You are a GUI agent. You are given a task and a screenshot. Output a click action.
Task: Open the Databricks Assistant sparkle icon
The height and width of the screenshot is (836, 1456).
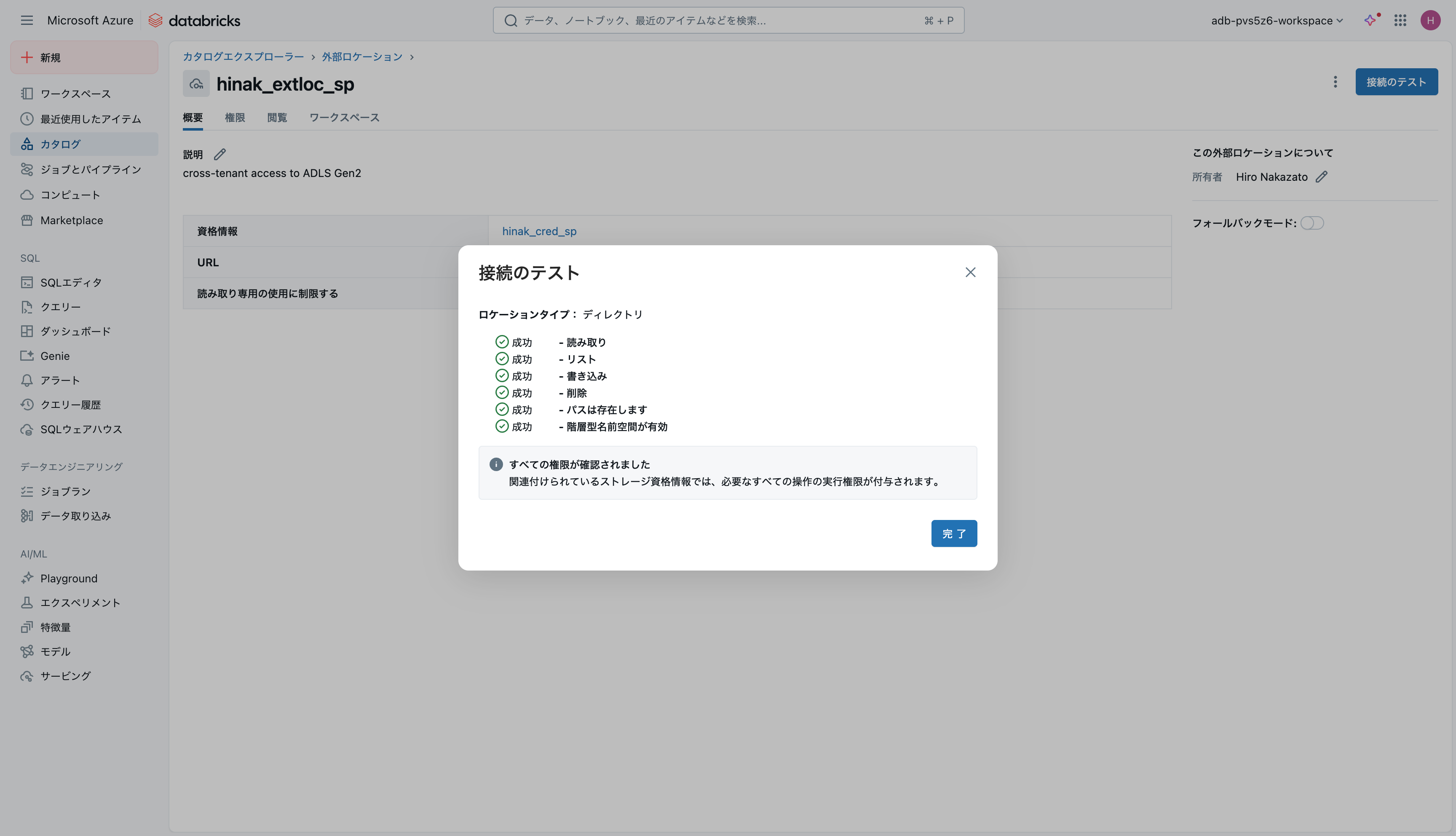[x=1370, y=21]
